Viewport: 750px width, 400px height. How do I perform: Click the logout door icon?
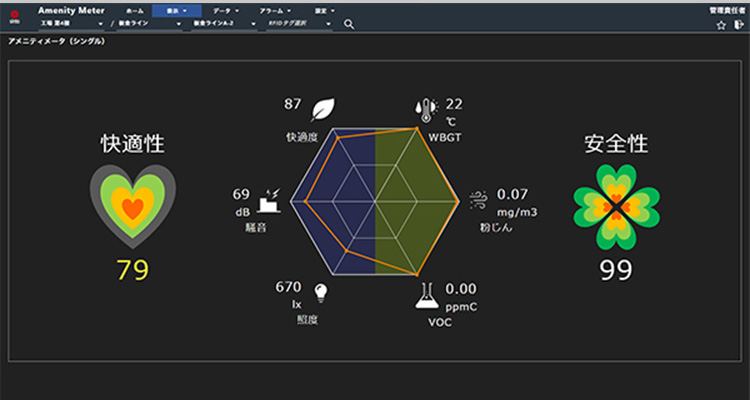(x=738, y=25)
